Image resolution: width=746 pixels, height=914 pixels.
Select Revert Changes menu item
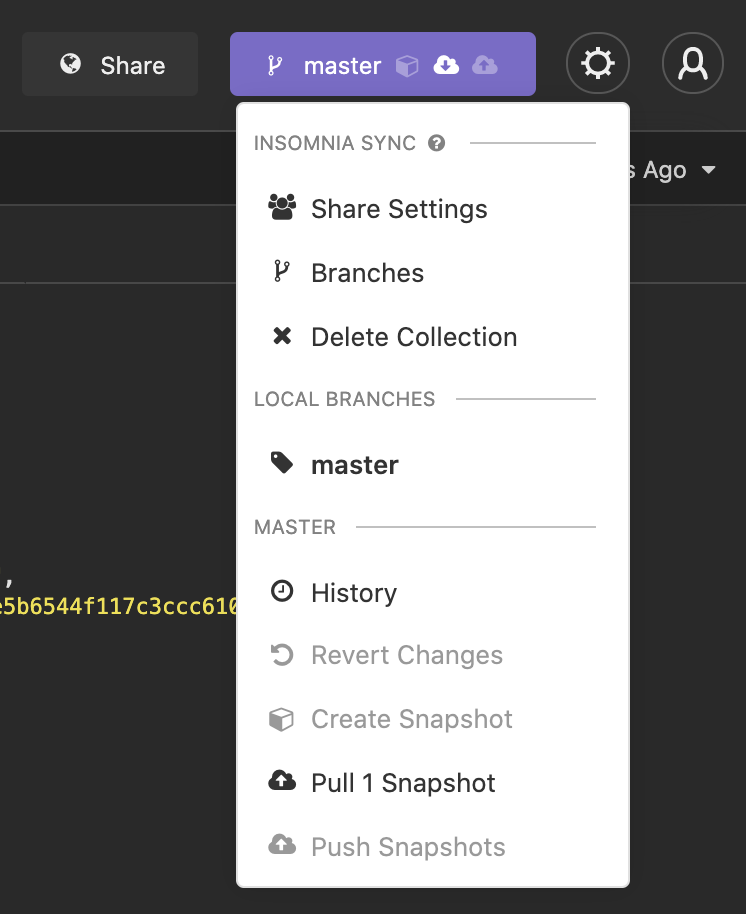[407, 656]
